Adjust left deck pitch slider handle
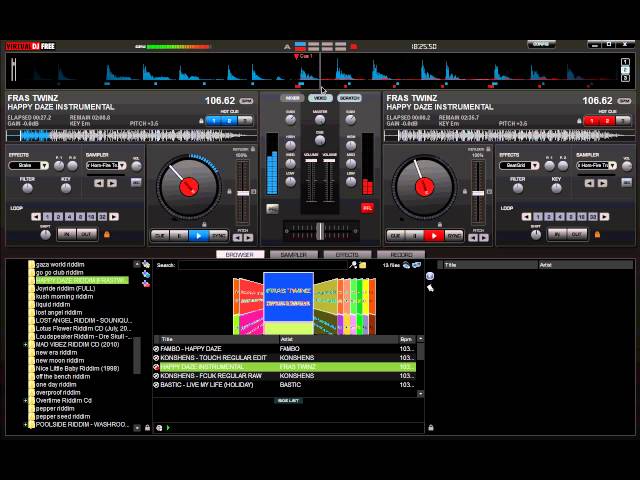The image size is (640, 480). pos(243,193)
